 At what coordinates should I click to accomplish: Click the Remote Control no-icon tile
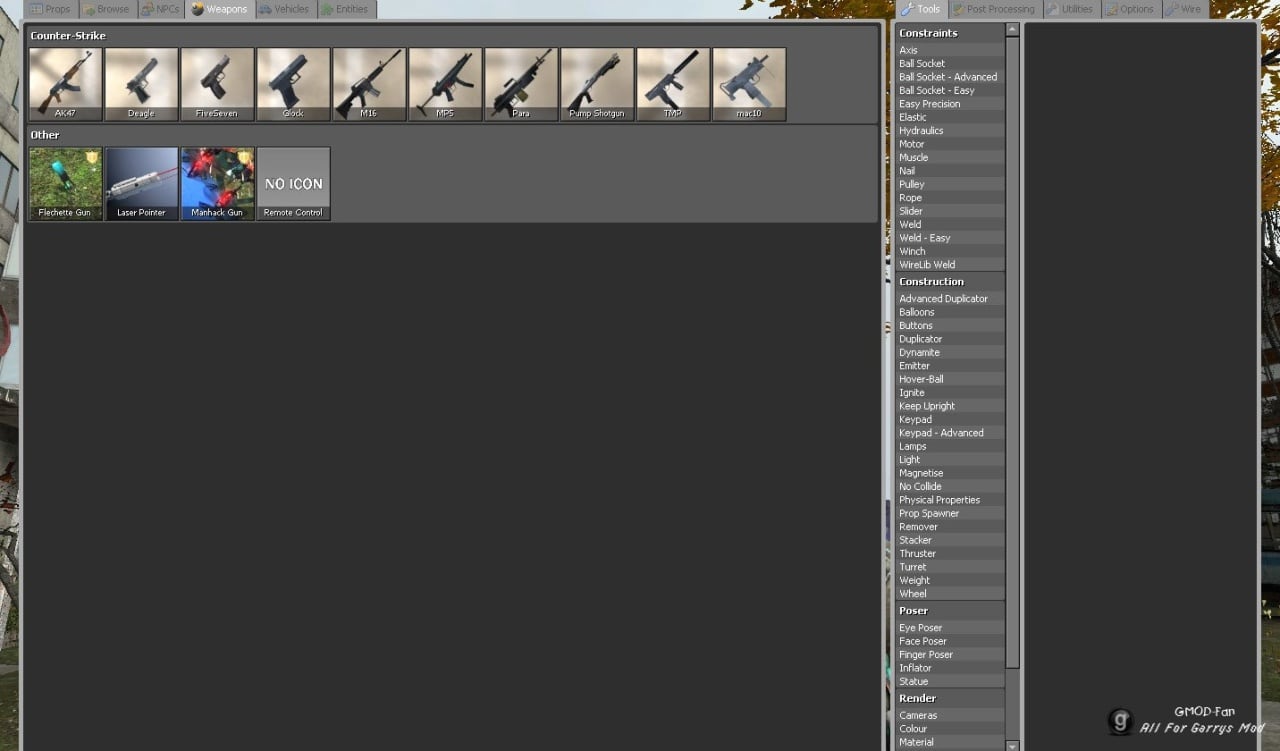point(293,183)
